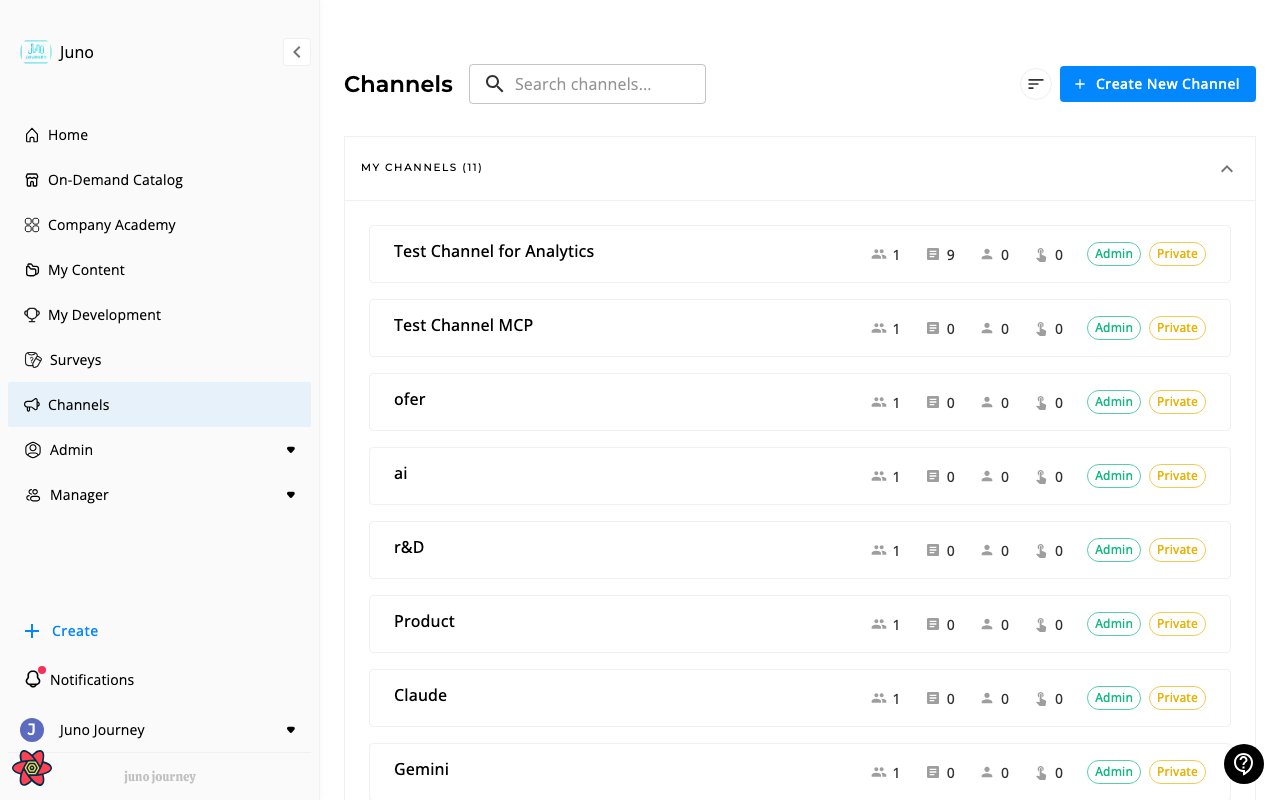Image resolution: width=1280 pixels, height=800 pixels.
Task: Collapse the My Channels section
Action: 1227,168
